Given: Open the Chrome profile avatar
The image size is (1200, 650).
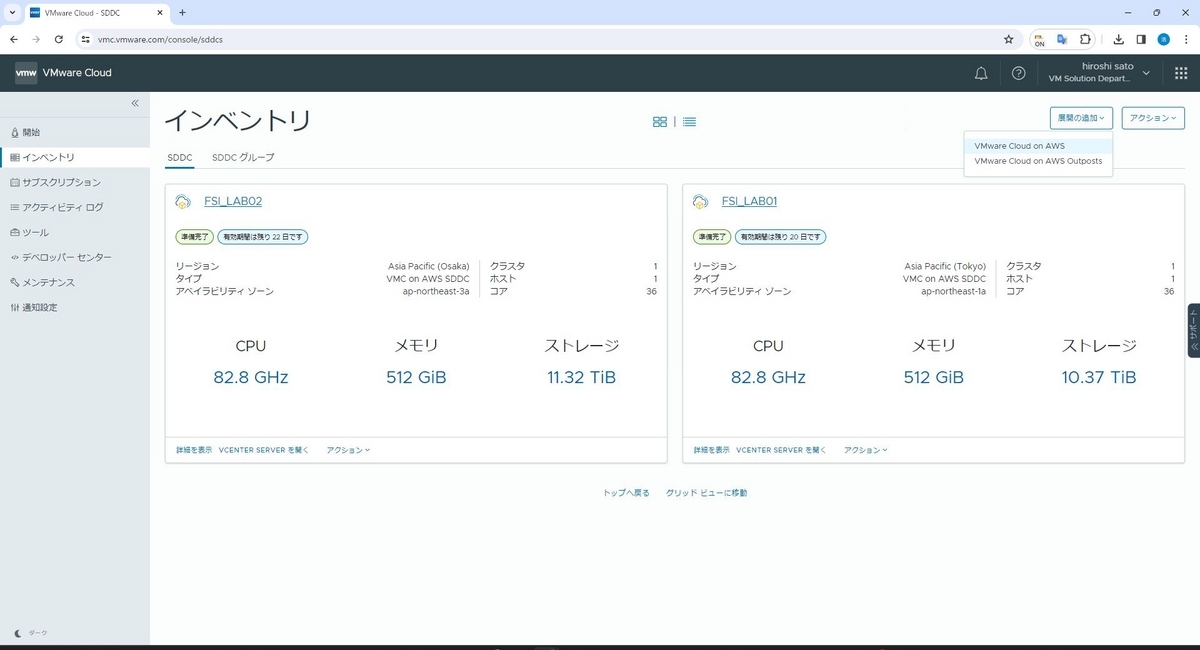Looking at the screenshot, I should click(1163, 39).
